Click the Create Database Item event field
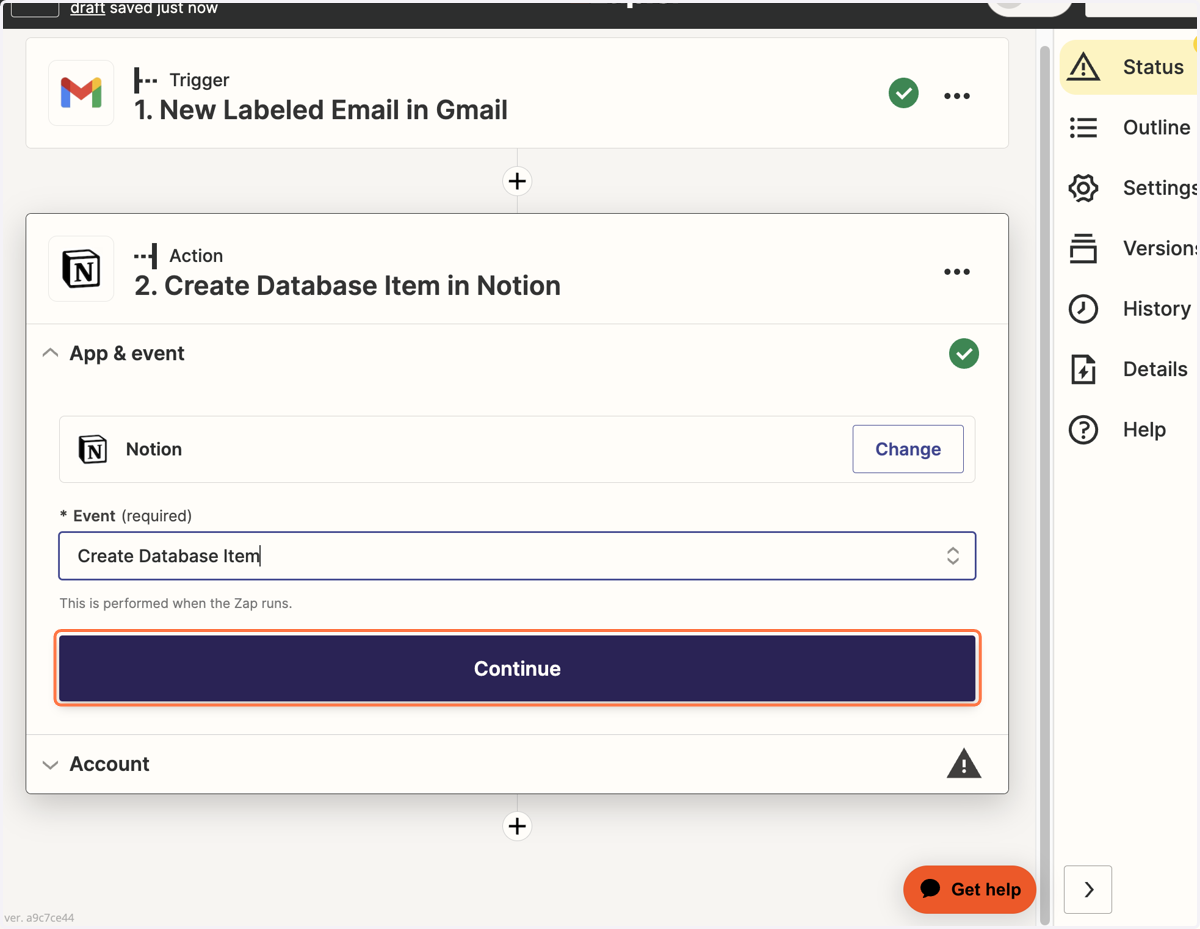This screenshot has width=1200, height=929. point(517,556)
